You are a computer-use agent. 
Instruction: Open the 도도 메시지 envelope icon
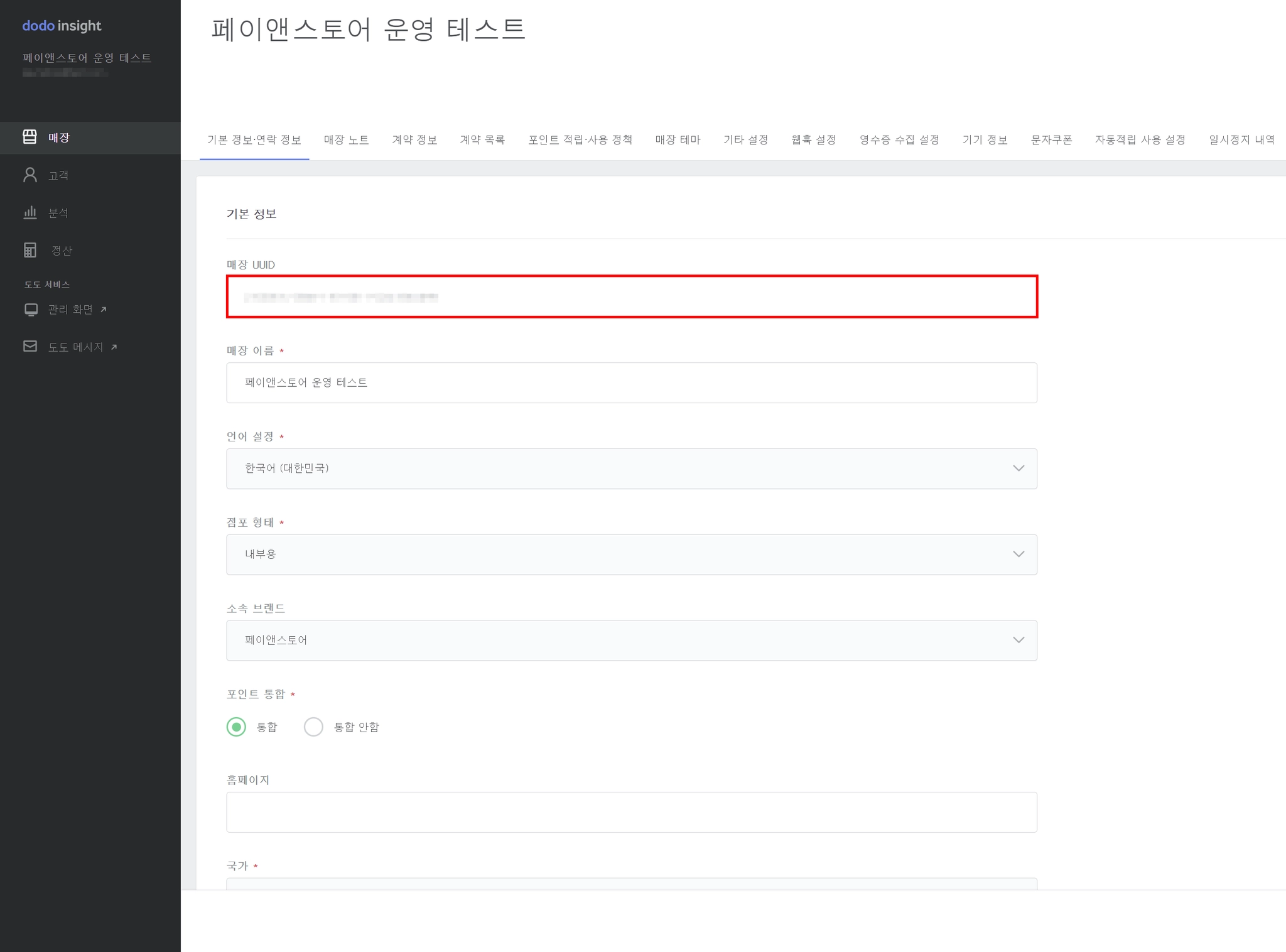[x=30, y=347]
